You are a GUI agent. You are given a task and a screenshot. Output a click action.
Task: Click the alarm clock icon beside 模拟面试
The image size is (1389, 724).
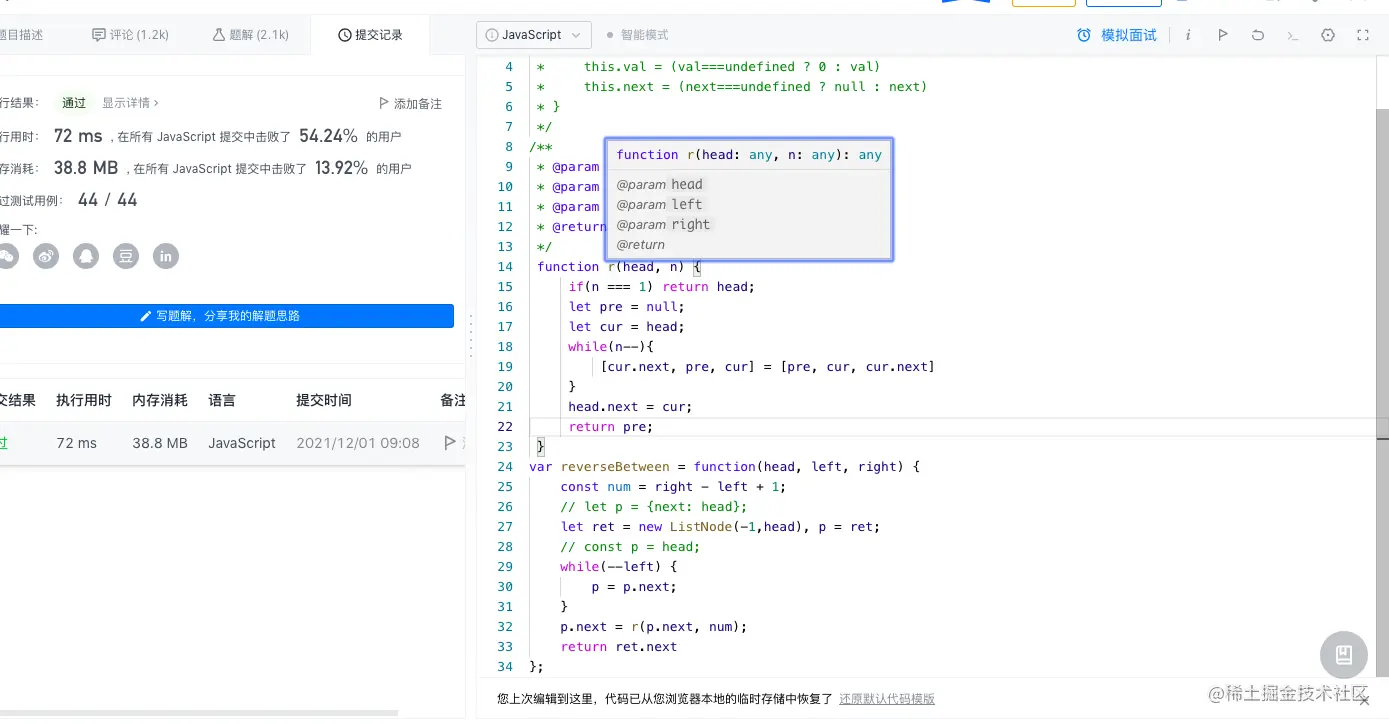pyautogui.click(x=1084, y=35)
